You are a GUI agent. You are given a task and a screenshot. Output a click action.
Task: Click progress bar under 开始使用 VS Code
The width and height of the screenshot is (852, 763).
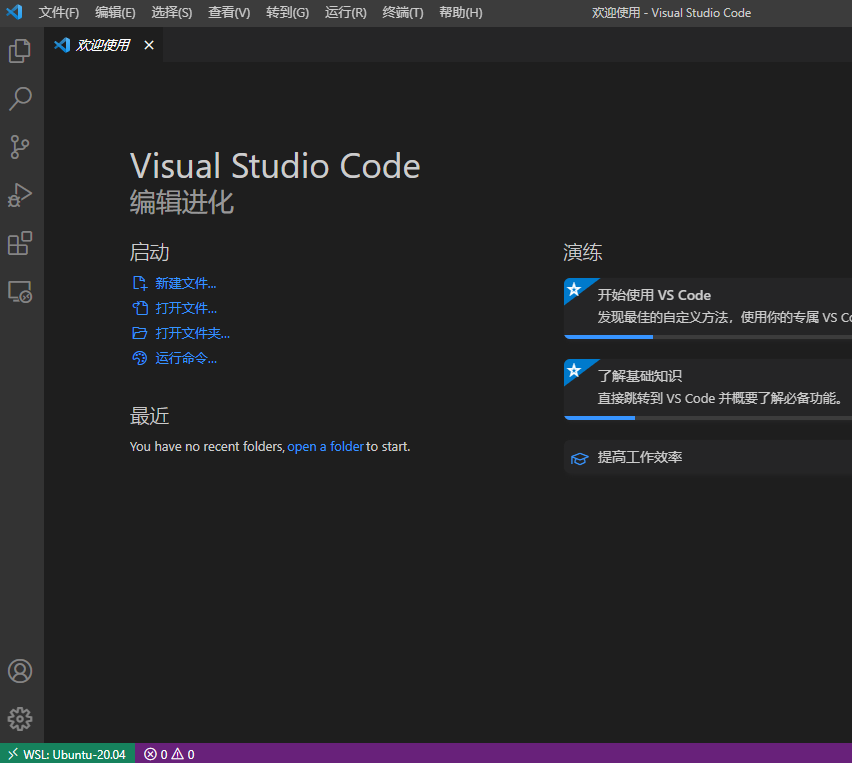point(708,337)
